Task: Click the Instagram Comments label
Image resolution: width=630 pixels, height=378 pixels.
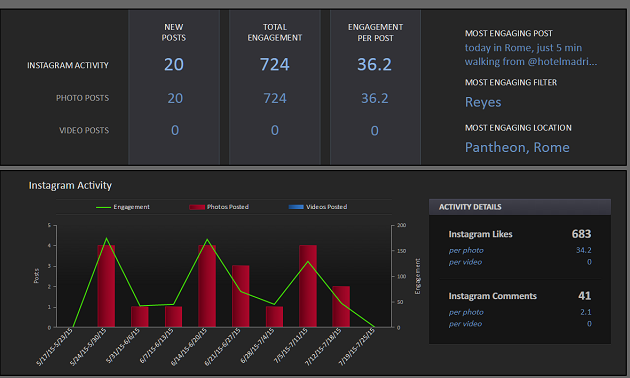Action: click(x=493, y=296)
